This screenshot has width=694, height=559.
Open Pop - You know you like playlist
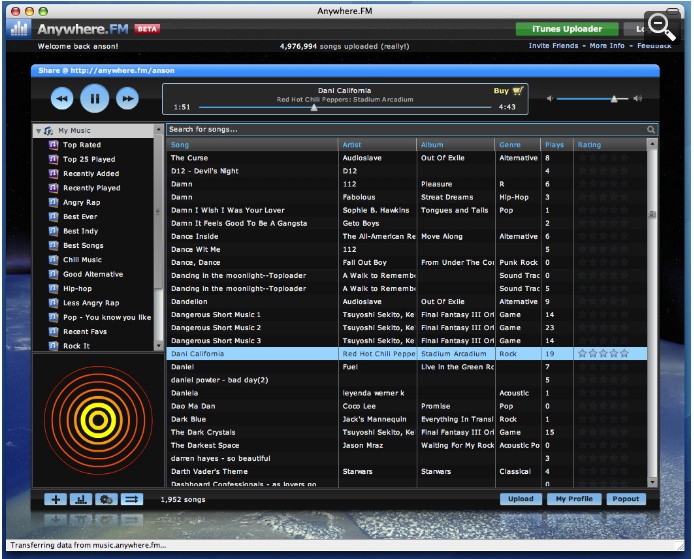pyautogui.click(x=107, y=317)
